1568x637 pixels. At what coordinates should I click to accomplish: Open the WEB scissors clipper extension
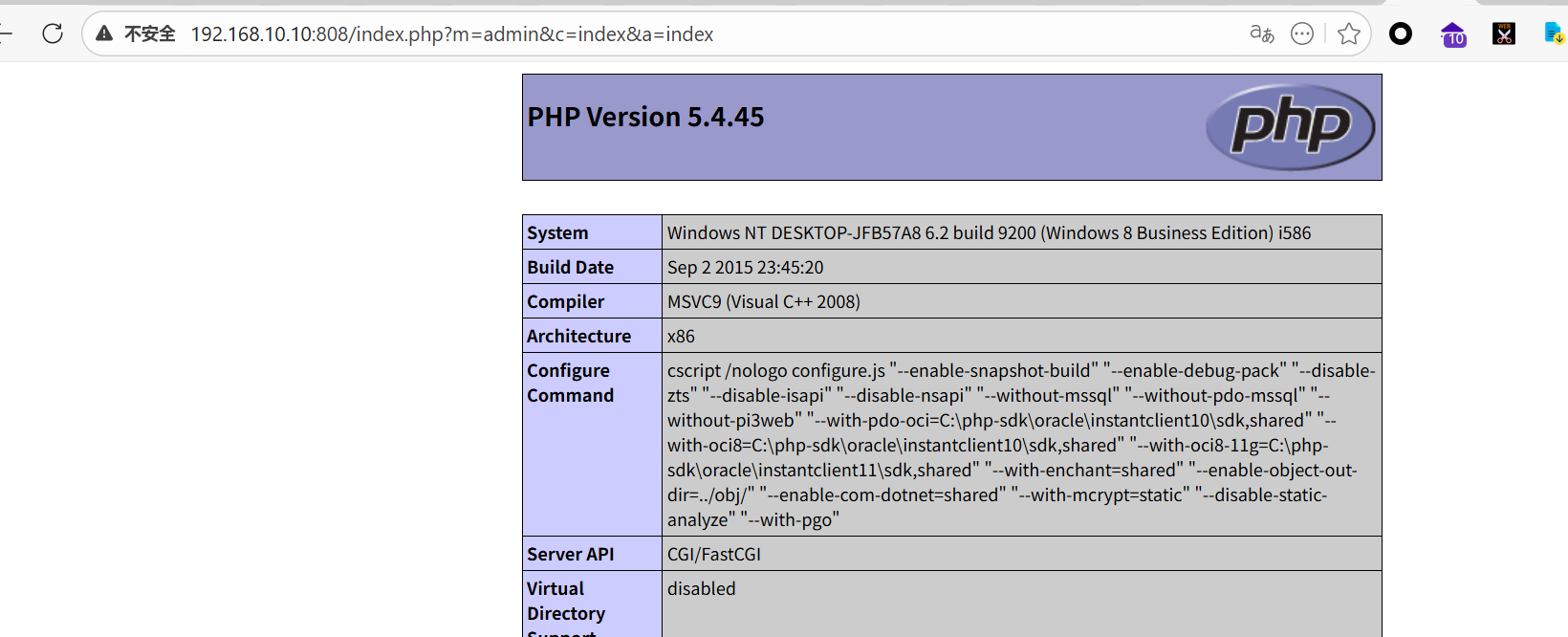(x=1504, y=33)
